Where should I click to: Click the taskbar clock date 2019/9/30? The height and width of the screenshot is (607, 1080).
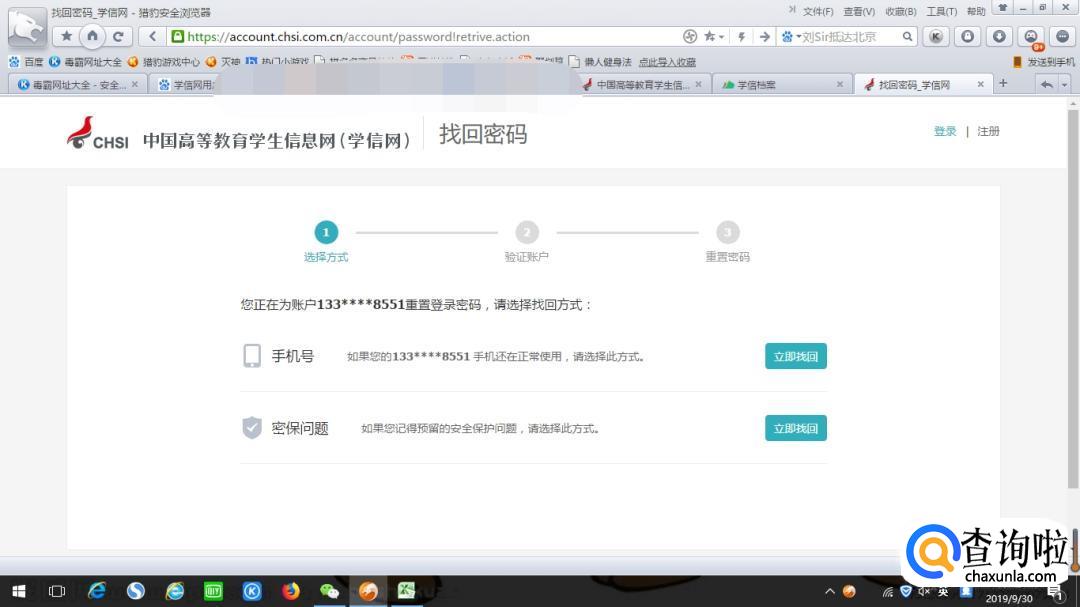tap(1008, 598)
